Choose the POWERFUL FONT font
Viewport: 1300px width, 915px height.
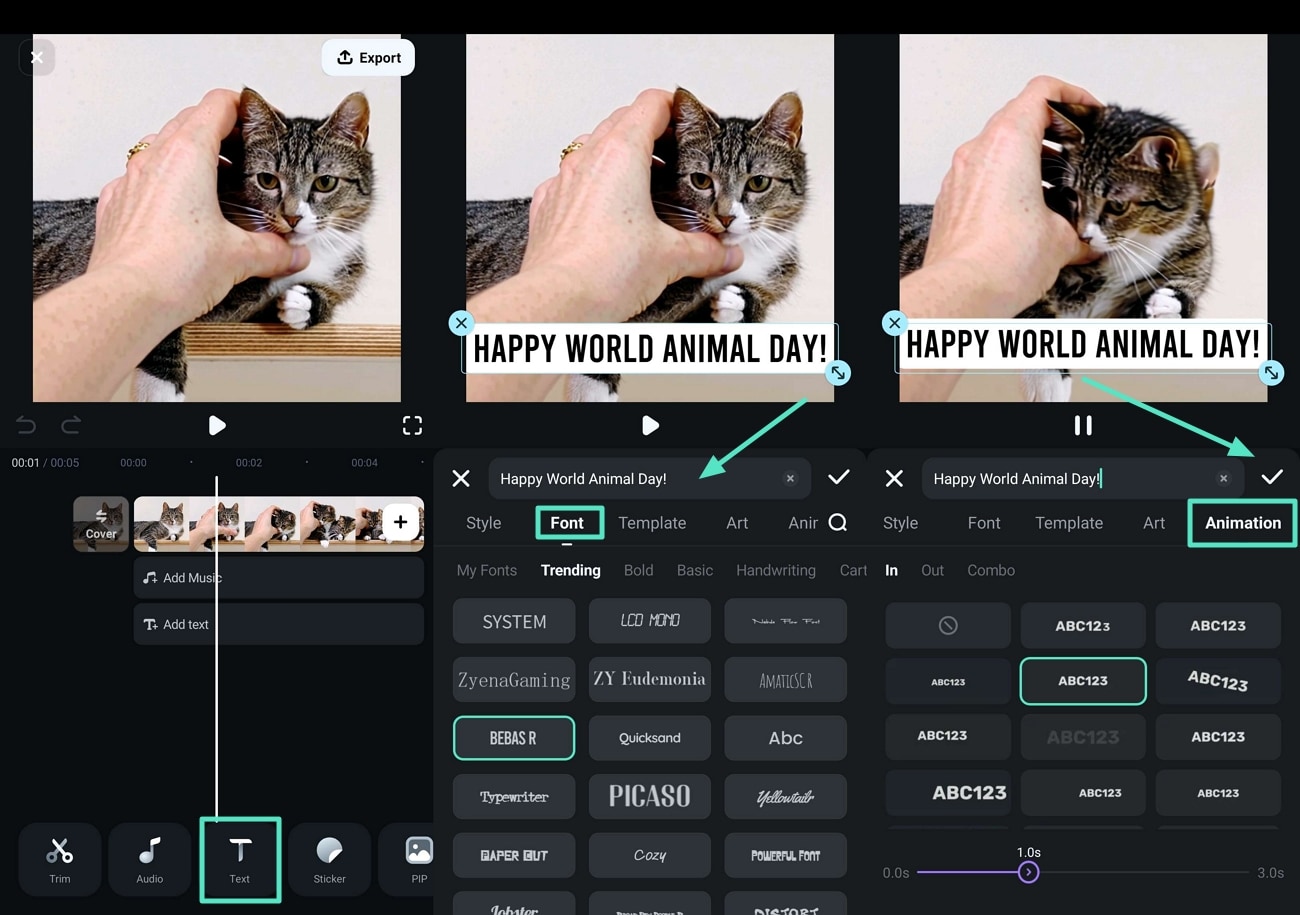click(x=786, y=855)
